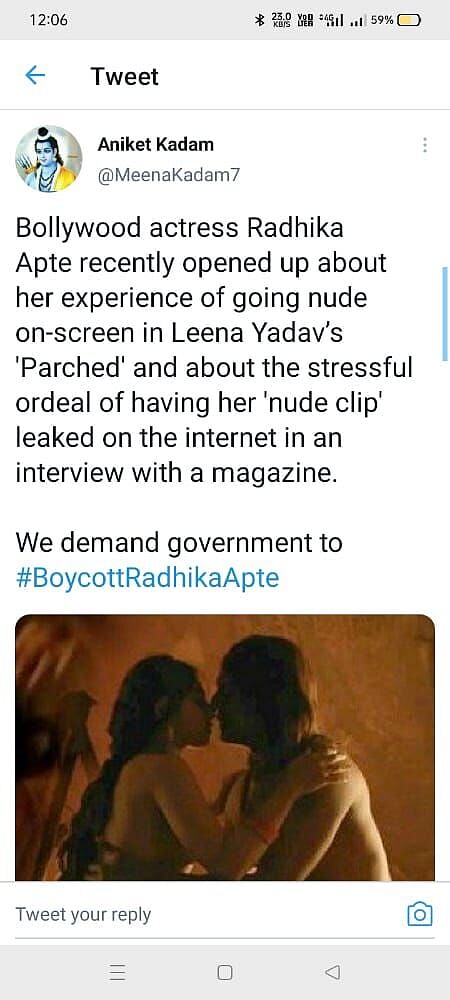Click the blue scrollbar indicator
450x1000 pixels.
click(x=445, y=314)
